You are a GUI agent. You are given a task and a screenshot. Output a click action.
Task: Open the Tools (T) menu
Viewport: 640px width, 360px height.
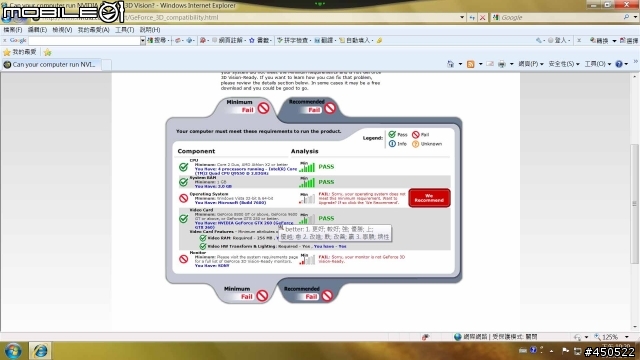[x=124, y=30]
